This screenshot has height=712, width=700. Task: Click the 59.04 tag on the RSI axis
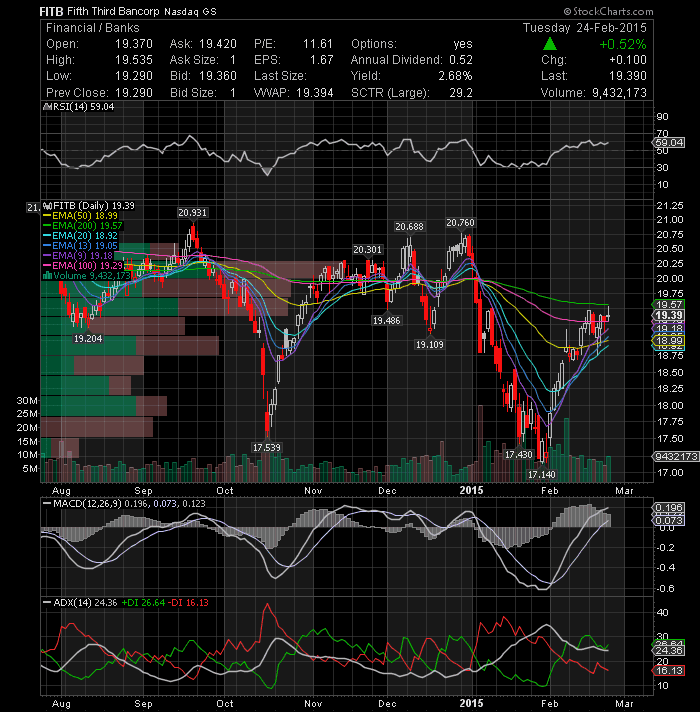pos(669,143)
